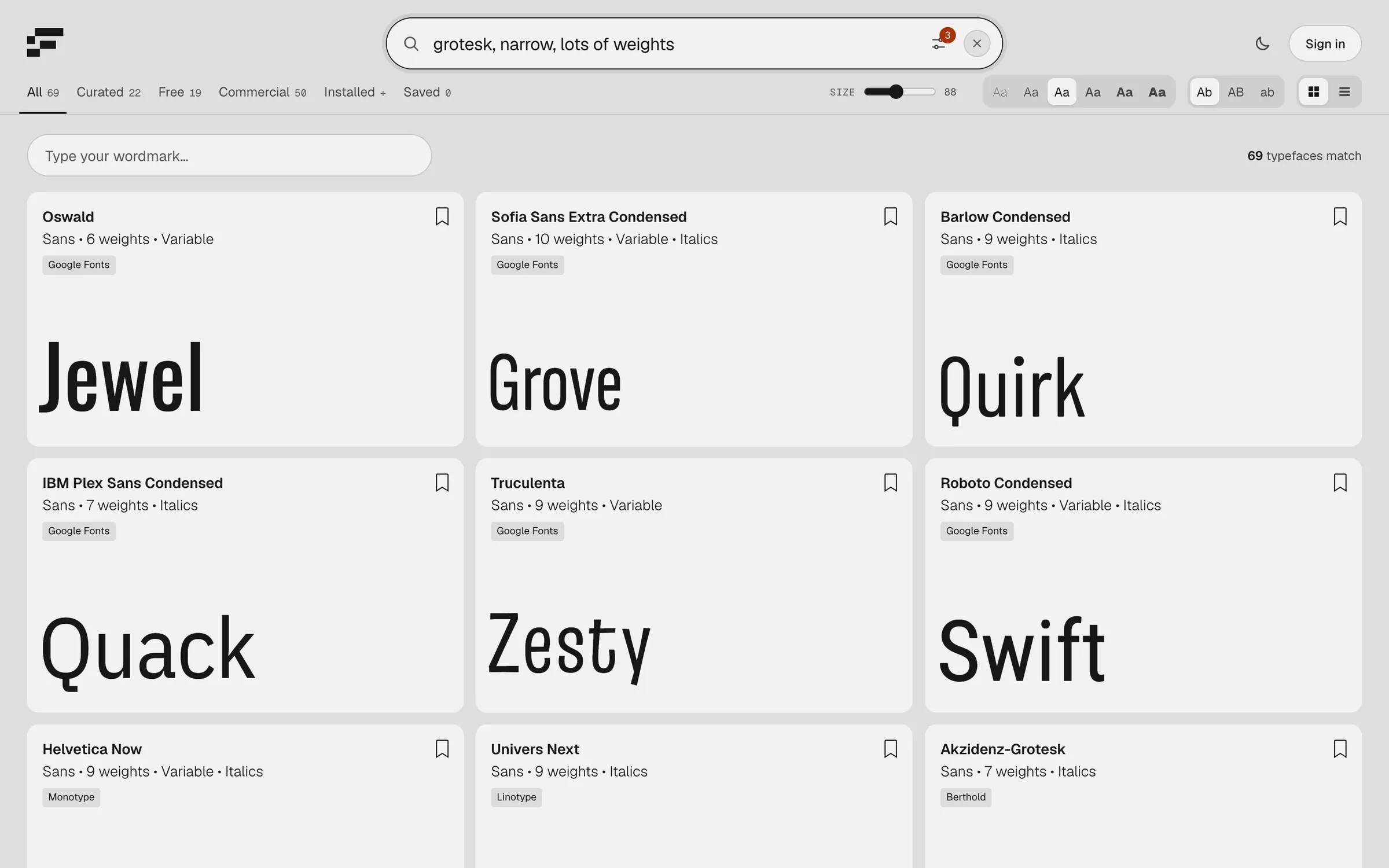Bookmark IBM Plex Sans Condensed
Screen dimensions: 1389x868
[442, 483]
